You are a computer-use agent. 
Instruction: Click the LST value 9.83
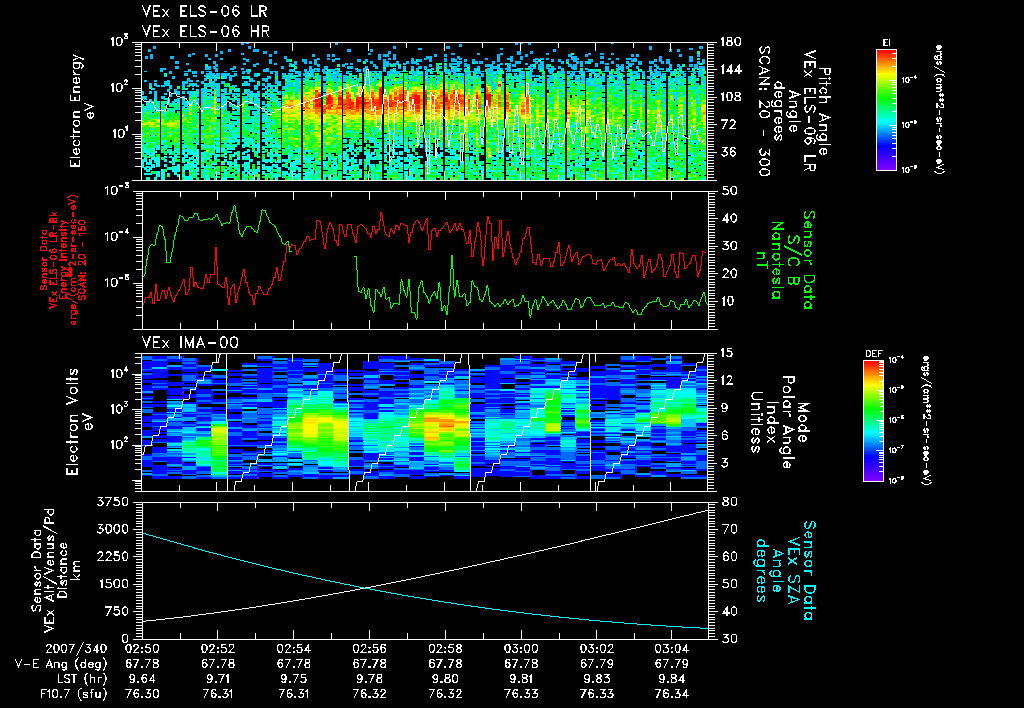coord(597,679)
